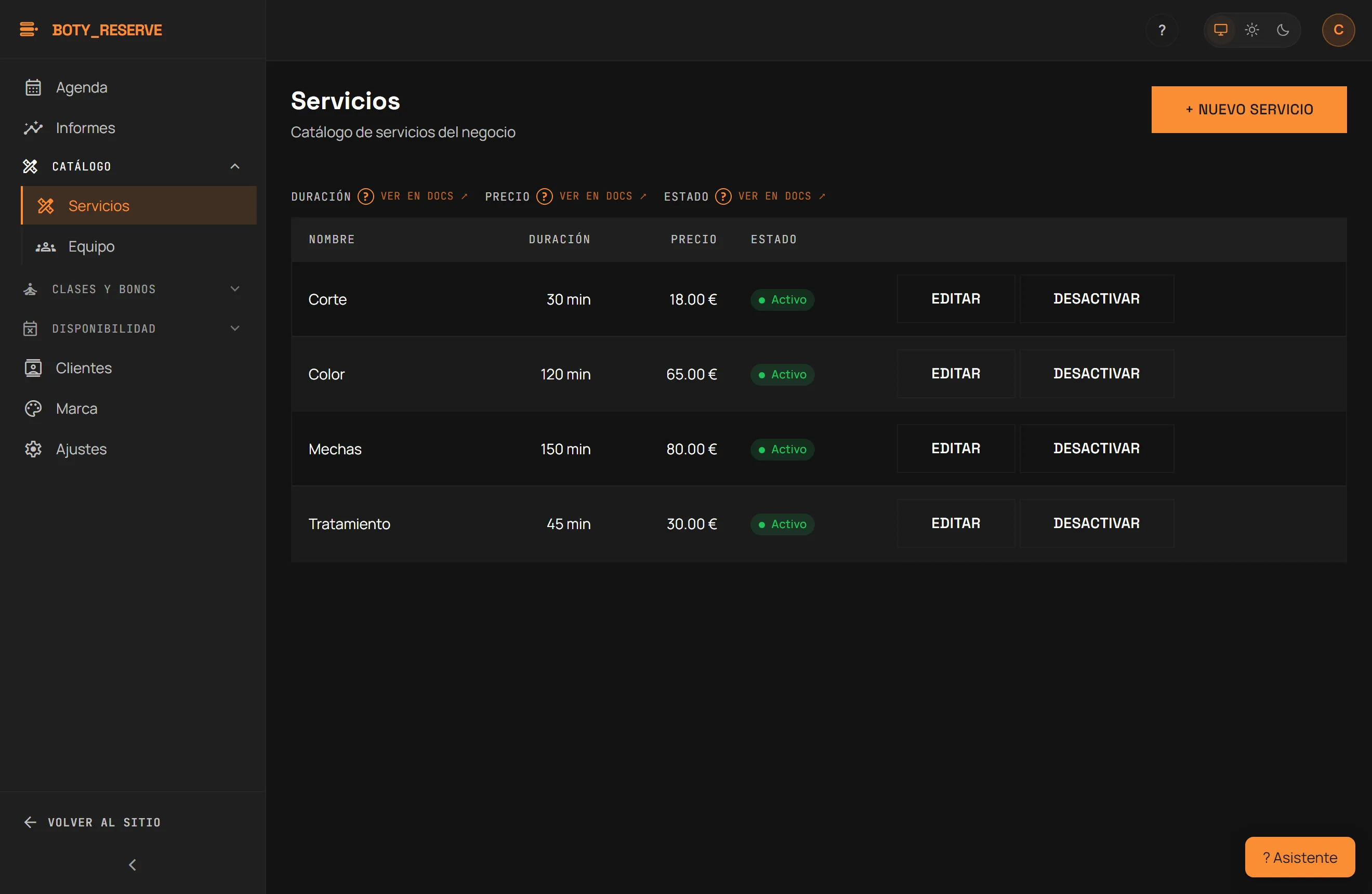Click the BOTY_RESERVE logo icon
This screenshot has height=894, width=1372.
tap(28, 29)
